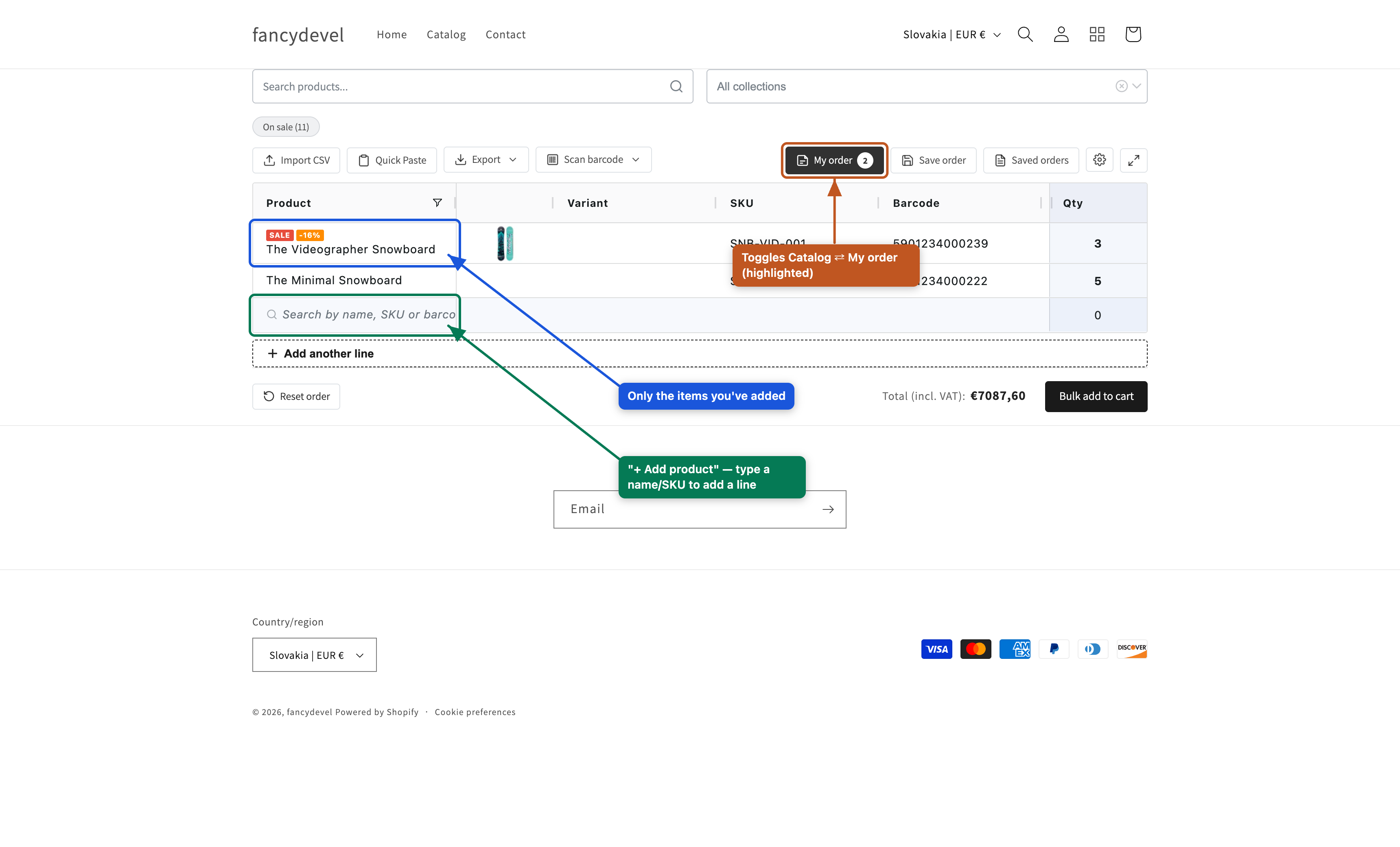The width and height of the screenshot is (1400, 847).
Task: Open the Slovakia | EUR € header selector
Action: [x=952, y=34]
